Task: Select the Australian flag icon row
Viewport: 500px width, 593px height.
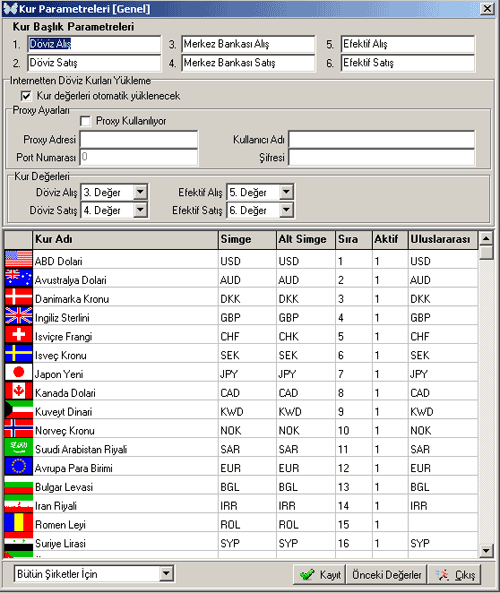Action: coord(19,278)
